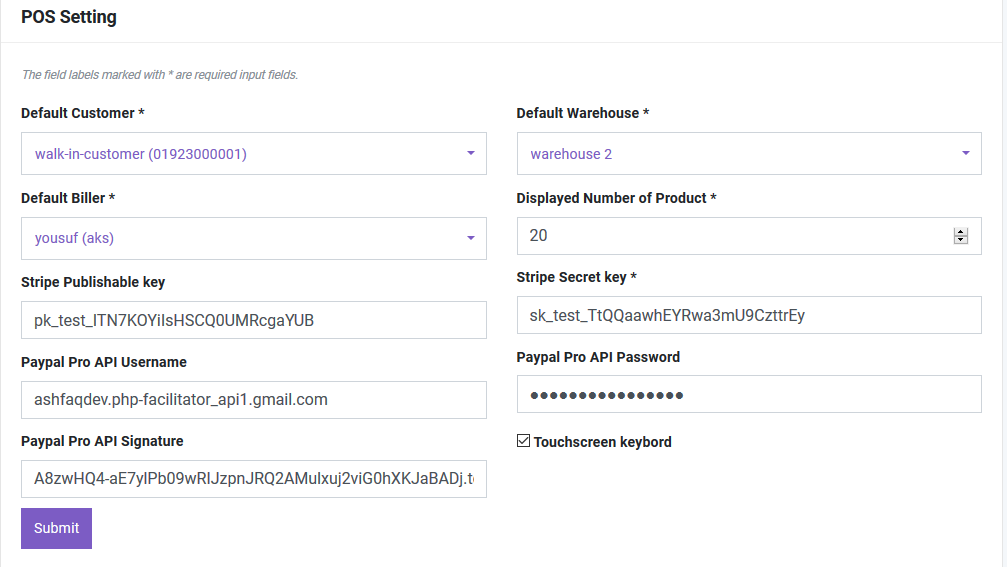Click into the Stripe Secret key field
Viewport: 1007px width, 567px height.
tap(748, 315)
